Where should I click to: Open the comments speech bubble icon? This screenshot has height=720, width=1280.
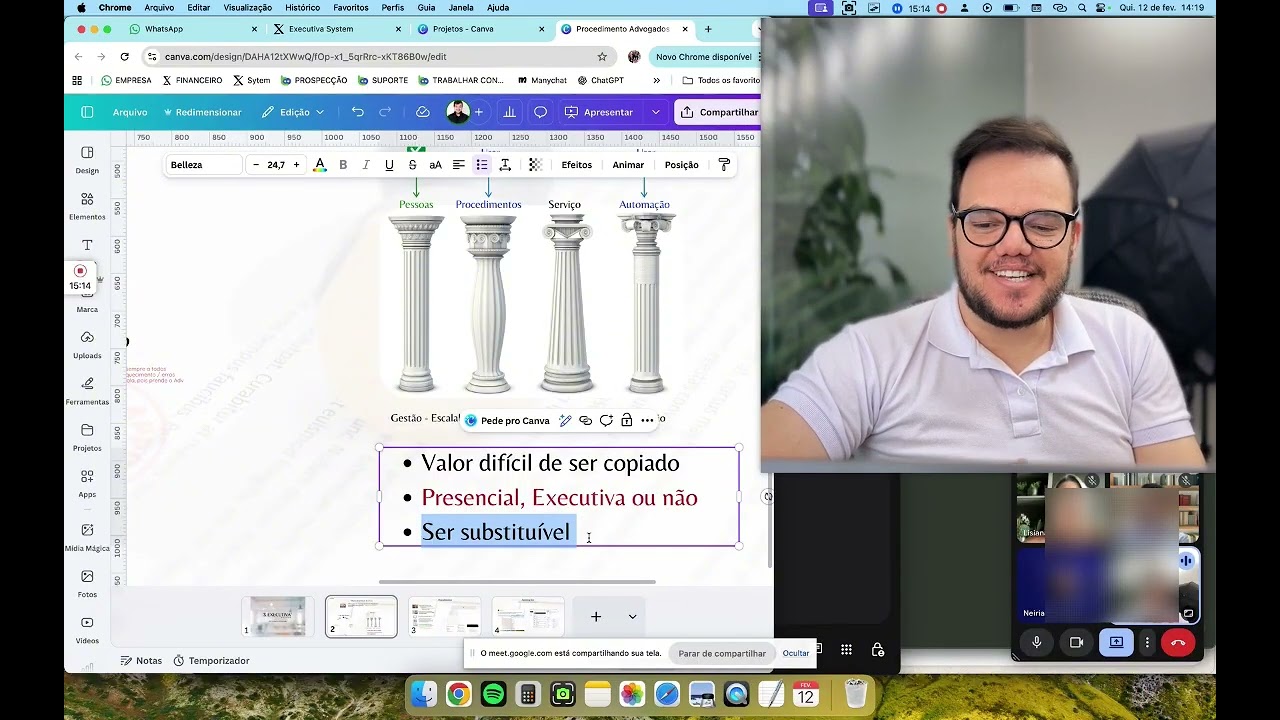tap(540, 112)
